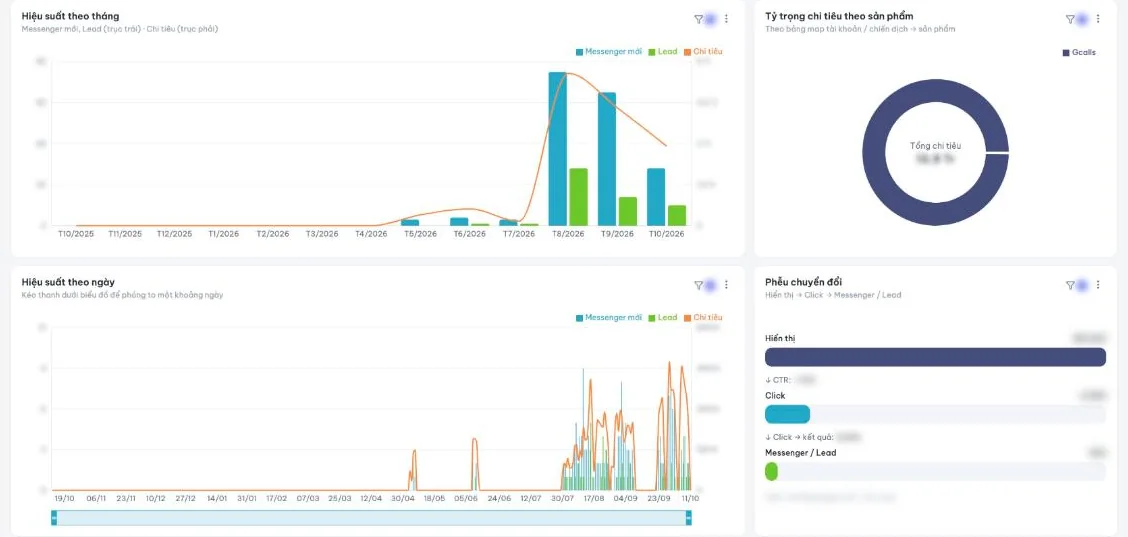Click the Tỷ trọng chi tiêu theo sản phẩm title
Viewport: 1128px width, 537px height.
(x=840, y=16)
